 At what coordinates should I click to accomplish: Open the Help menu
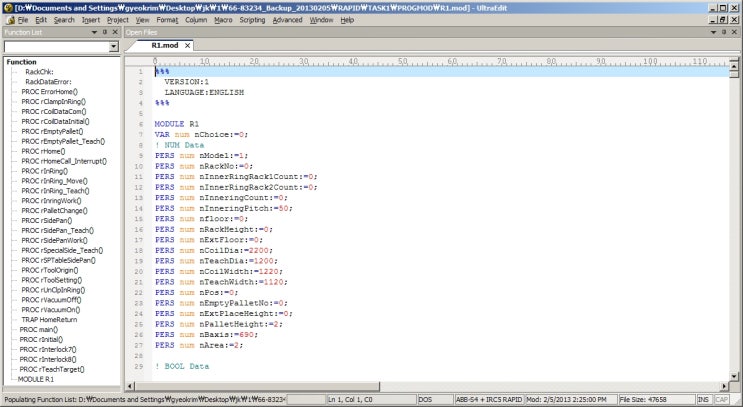[347, 20]
